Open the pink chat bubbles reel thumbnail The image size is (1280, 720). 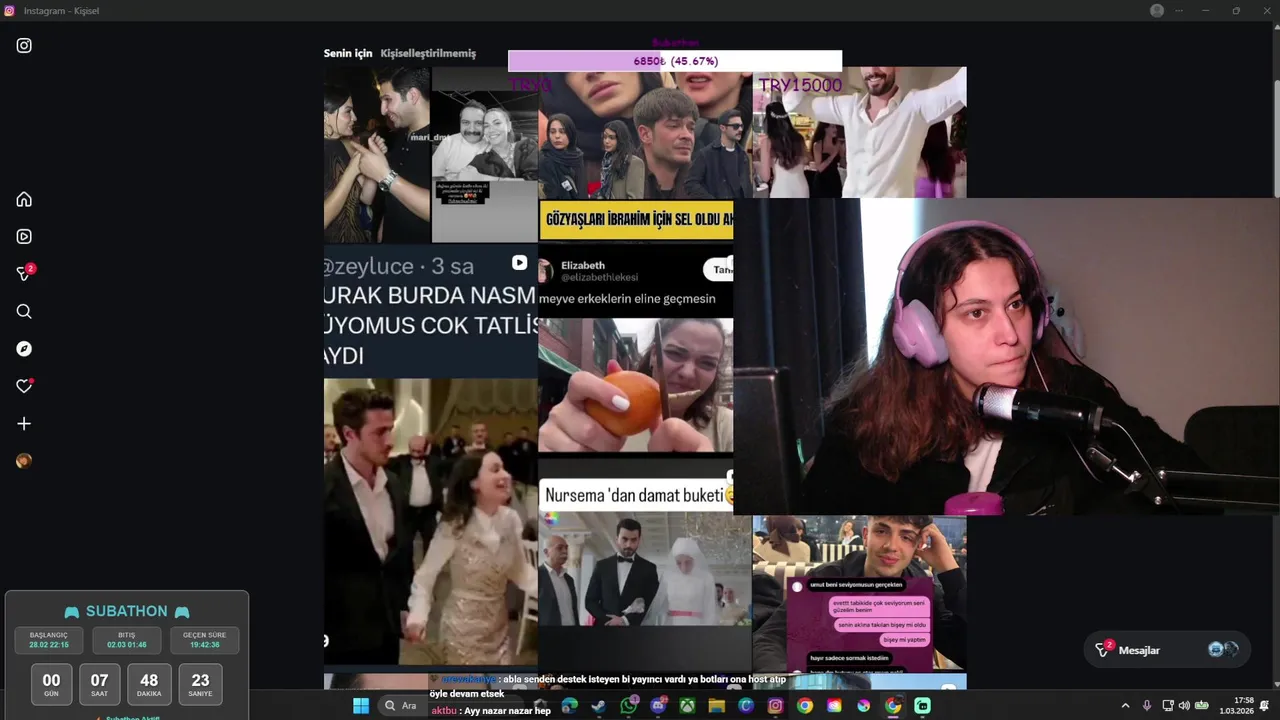859,593
